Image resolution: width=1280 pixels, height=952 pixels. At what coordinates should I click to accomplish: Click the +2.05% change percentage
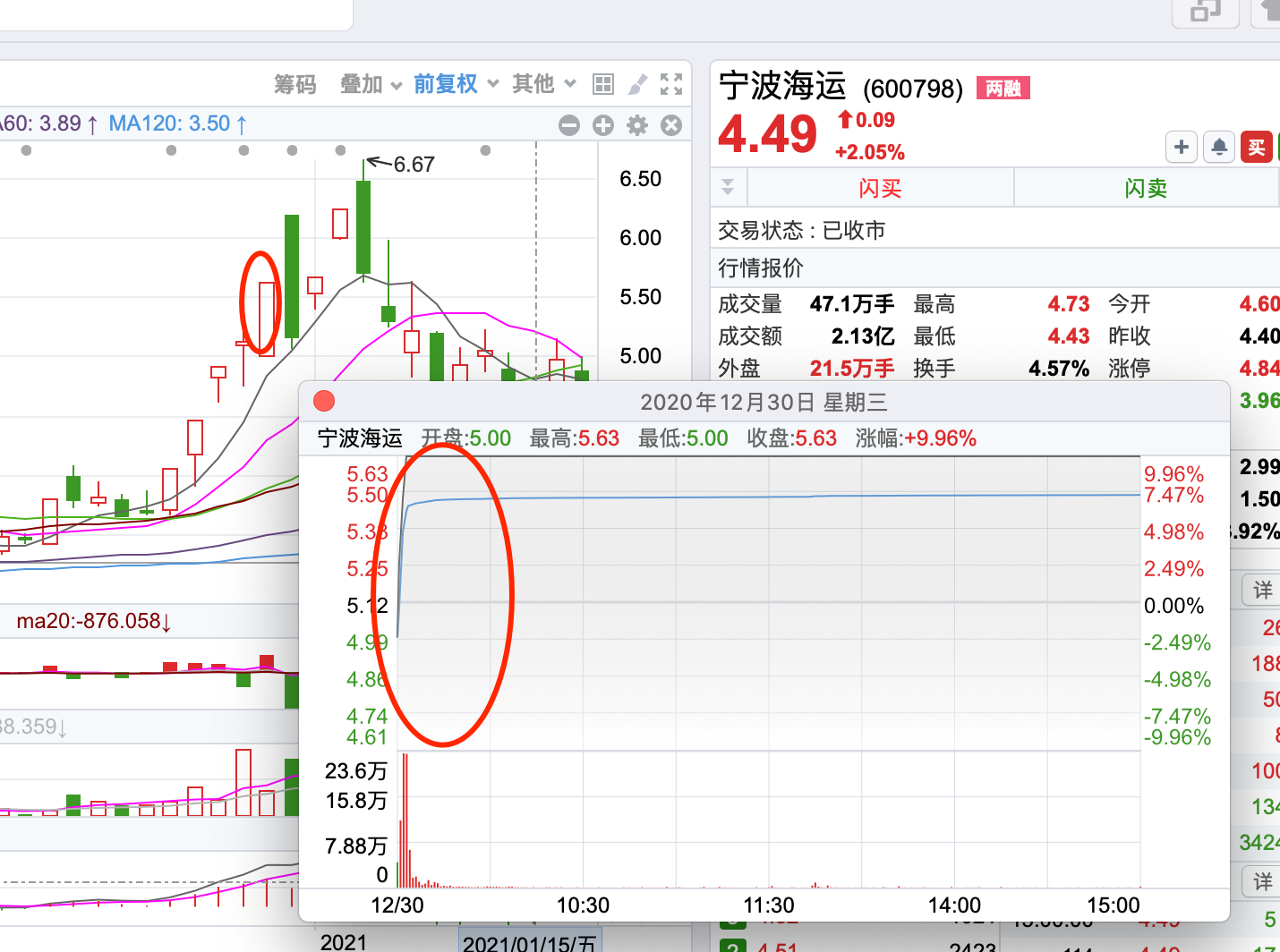(x=870, y=152)
